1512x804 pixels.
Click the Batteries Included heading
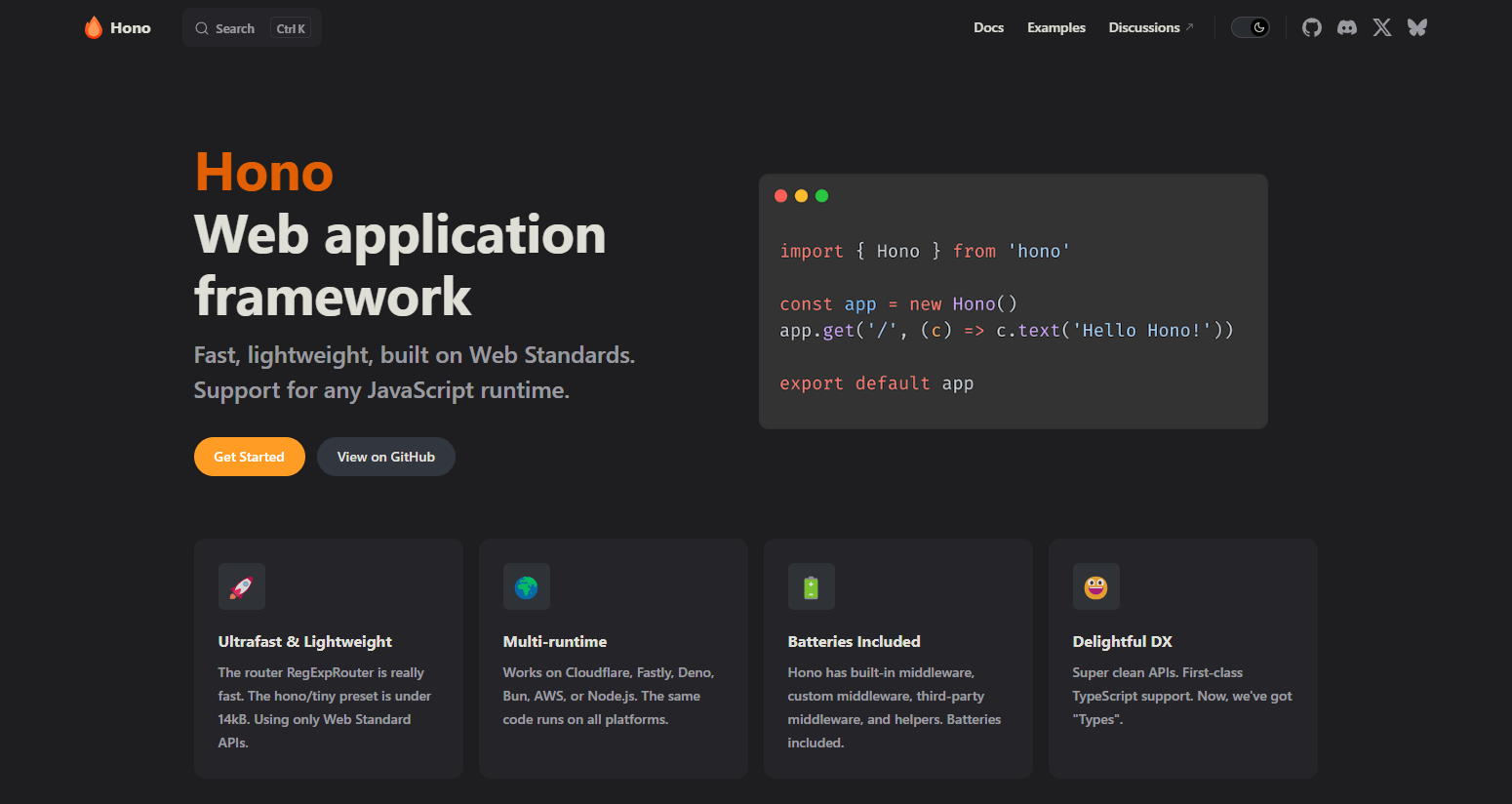click(x=855, y=641)
